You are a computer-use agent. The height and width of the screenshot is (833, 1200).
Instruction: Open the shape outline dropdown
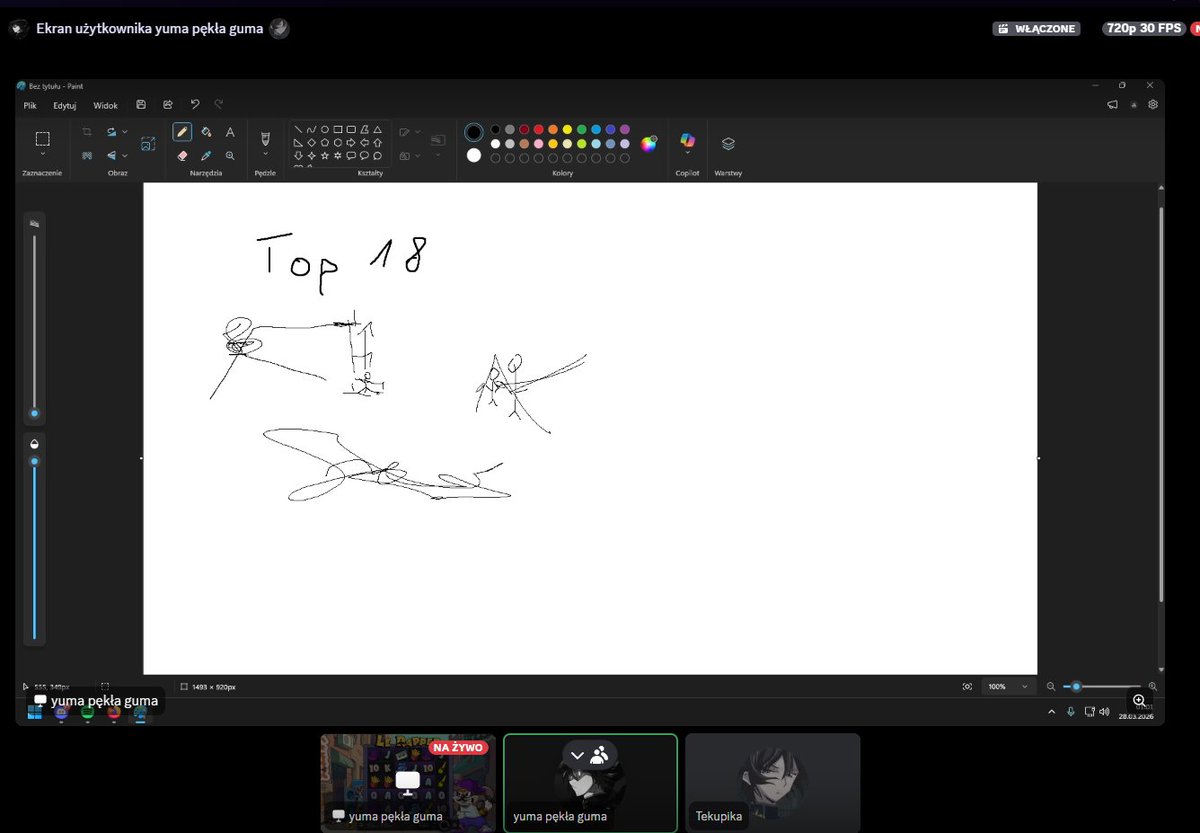[418, 132]
